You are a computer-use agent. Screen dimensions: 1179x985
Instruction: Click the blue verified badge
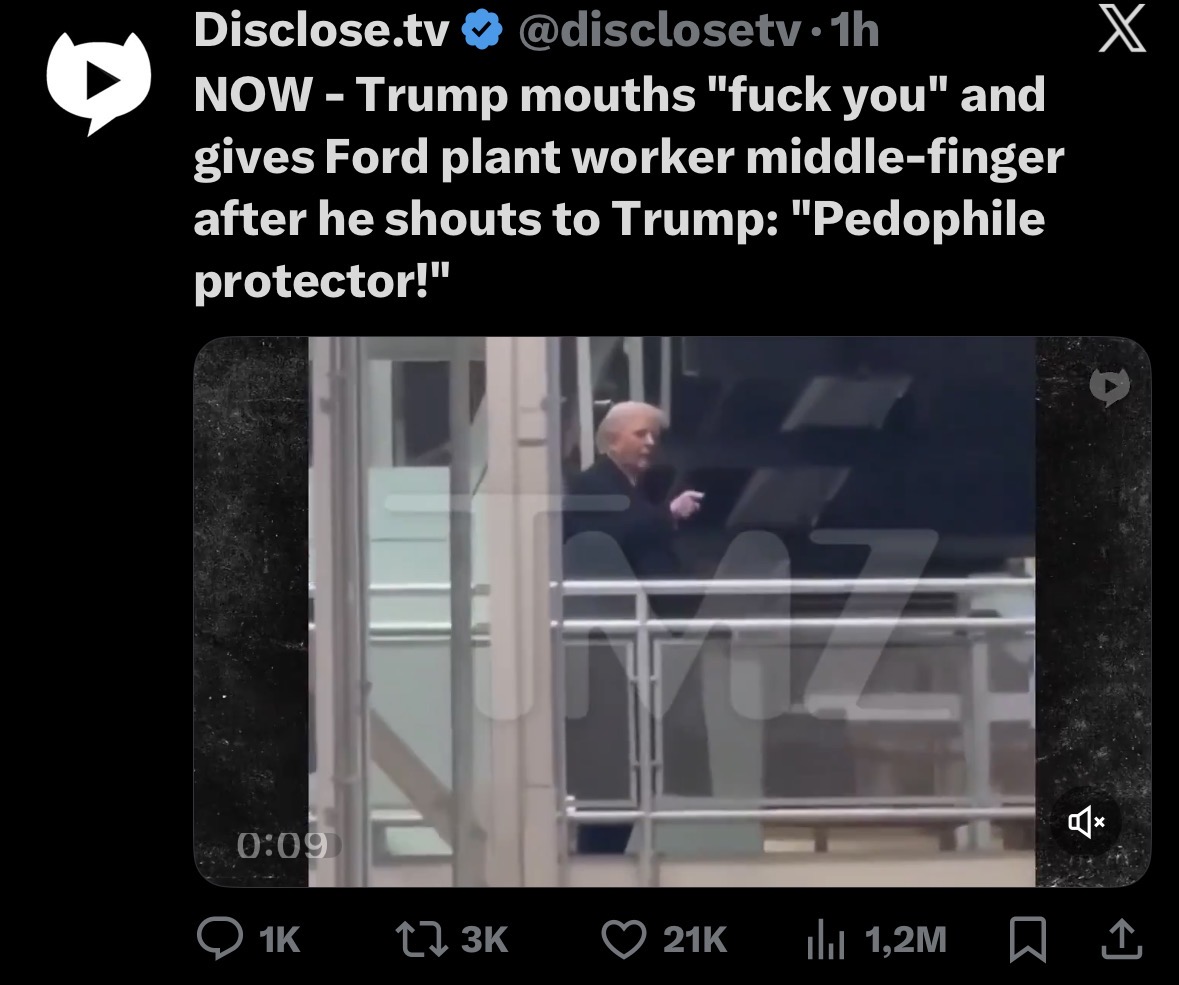coord(481,31)
